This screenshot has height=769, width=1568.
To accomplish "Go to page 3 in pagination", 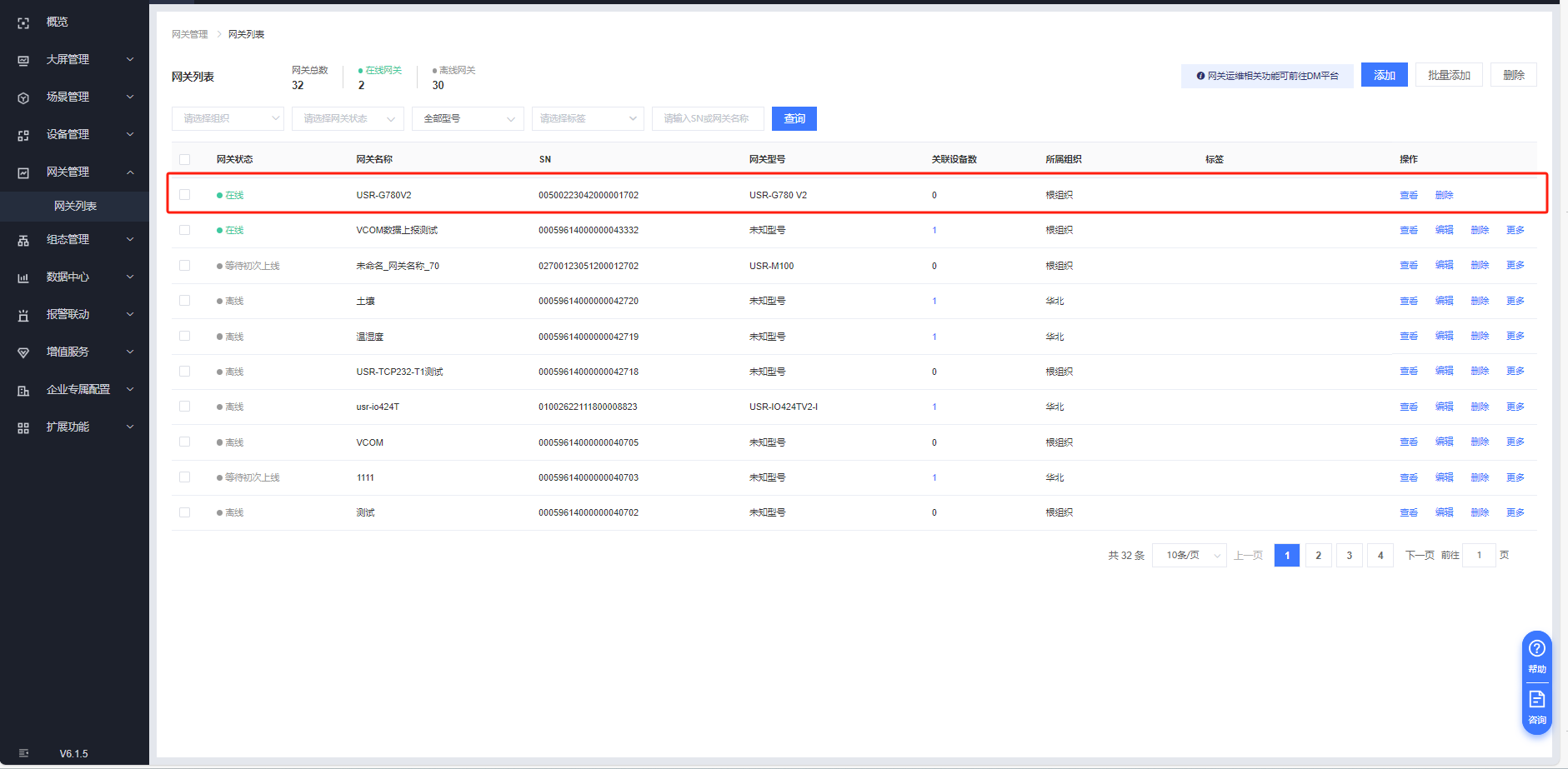I will click(1349, 556).
